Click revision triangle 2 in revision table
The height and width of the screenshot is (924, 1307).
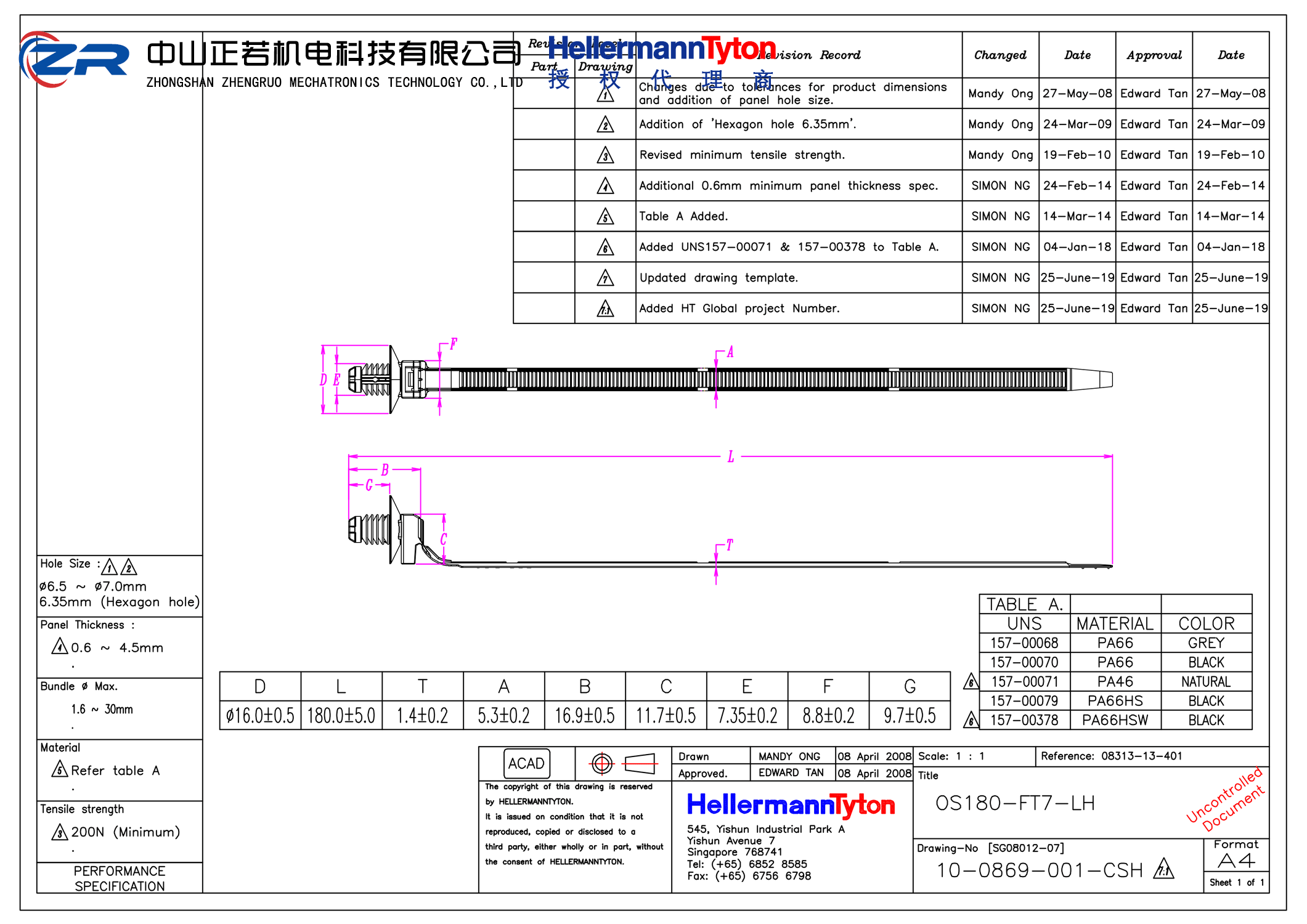pyautogui.click(x=605, y=124)
